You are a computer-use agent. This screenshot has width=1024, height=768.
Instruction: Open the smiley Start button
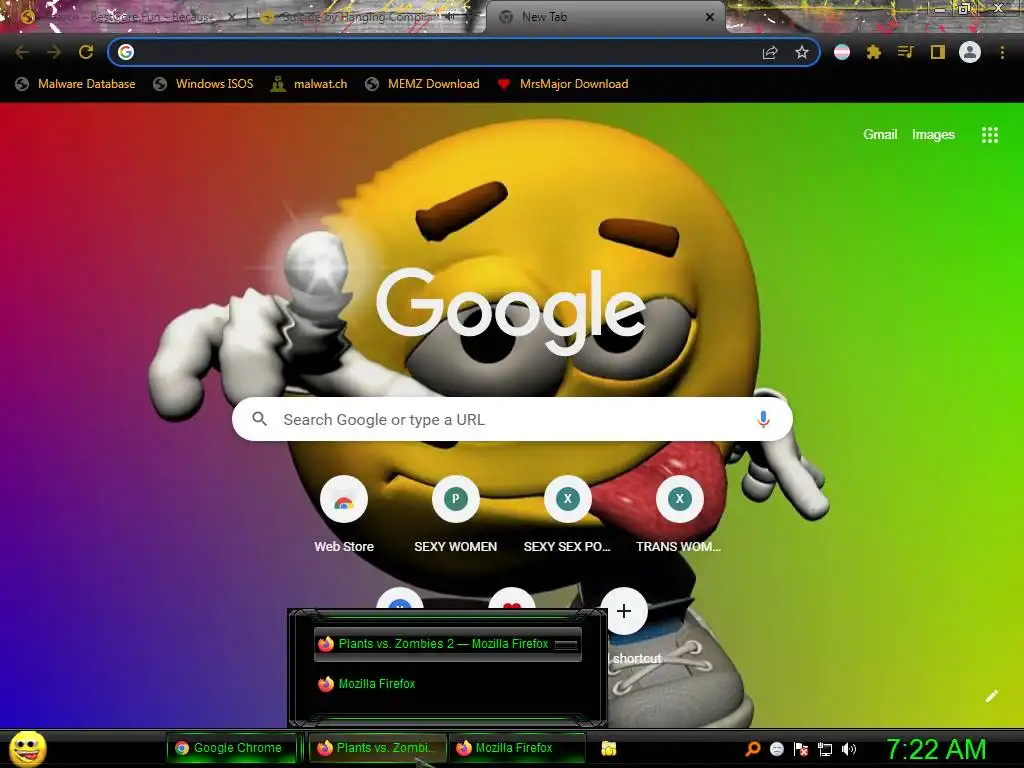pos(27,749)
